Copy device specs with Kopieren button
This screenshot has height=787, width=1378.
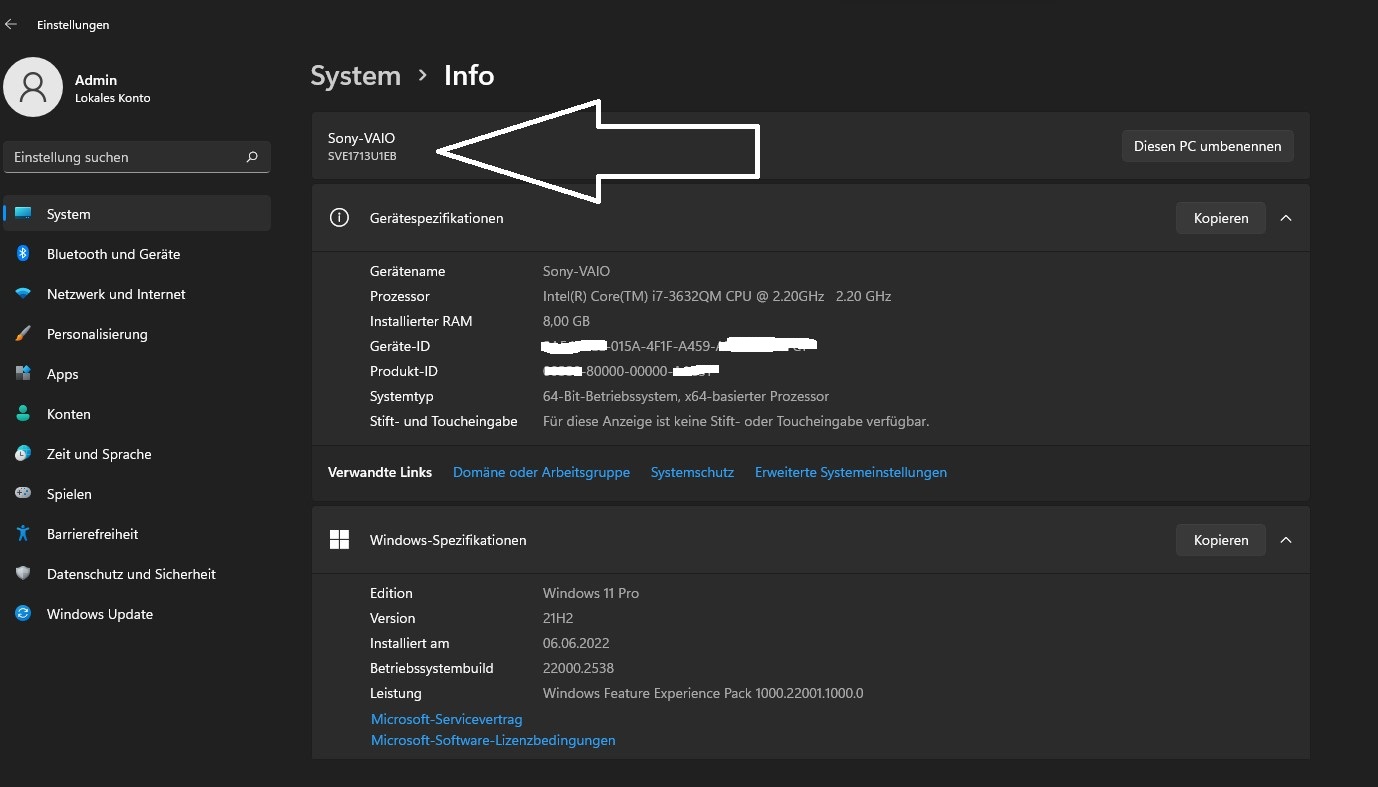click(1220, 218)
